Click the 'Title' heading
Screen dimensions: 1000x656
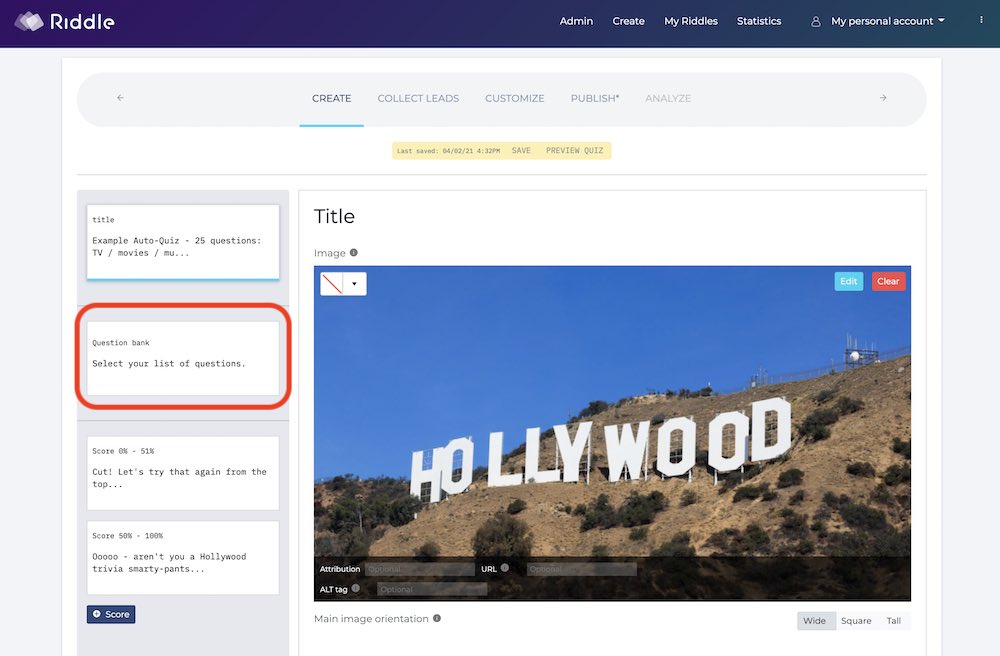[x=334, y=216]
